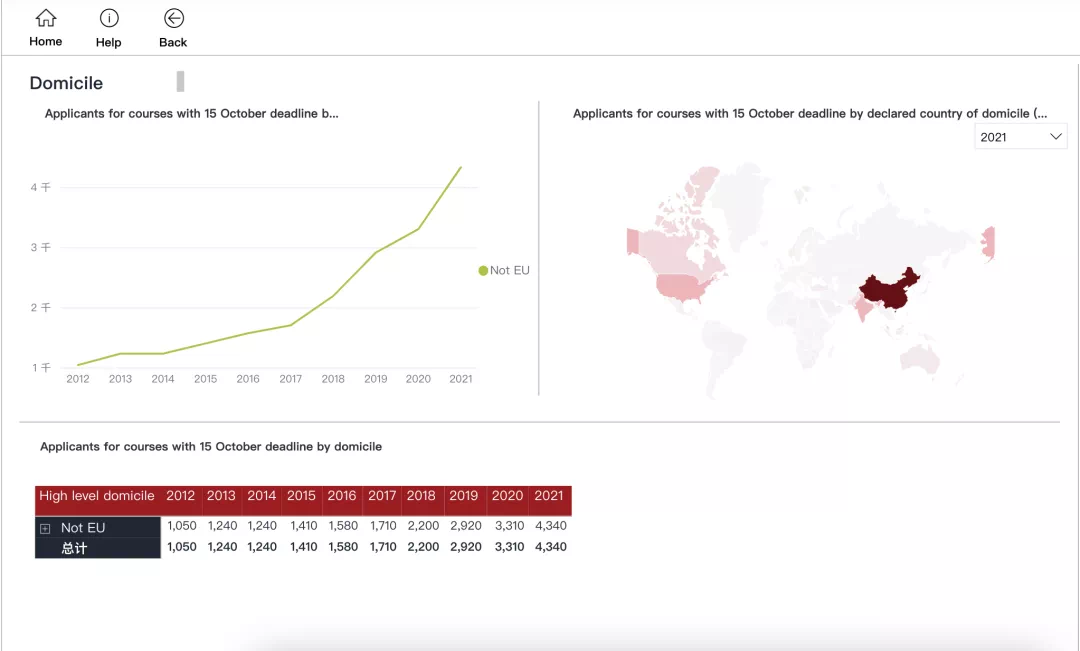Image resolution: width=1080 pixels, height=651 pixels.
Task: Click the 1 千 y-axis label
Action: coord(41,368)
